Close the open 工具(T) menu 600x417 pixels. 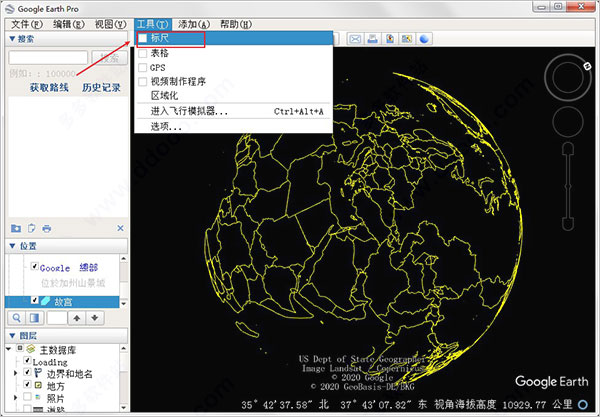[153, 24]
